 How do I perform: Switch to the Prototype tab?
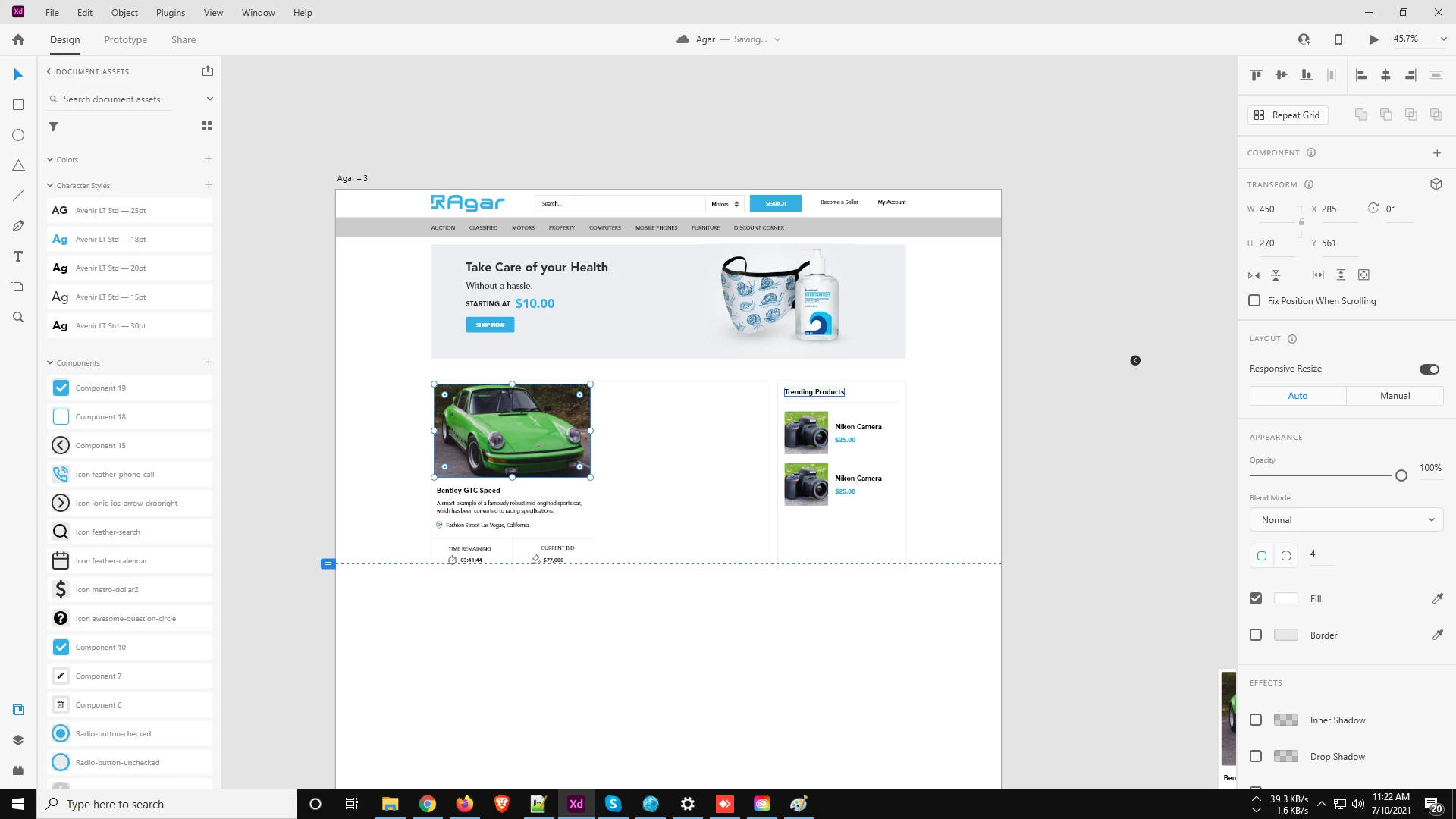click(x=126, y=39)
